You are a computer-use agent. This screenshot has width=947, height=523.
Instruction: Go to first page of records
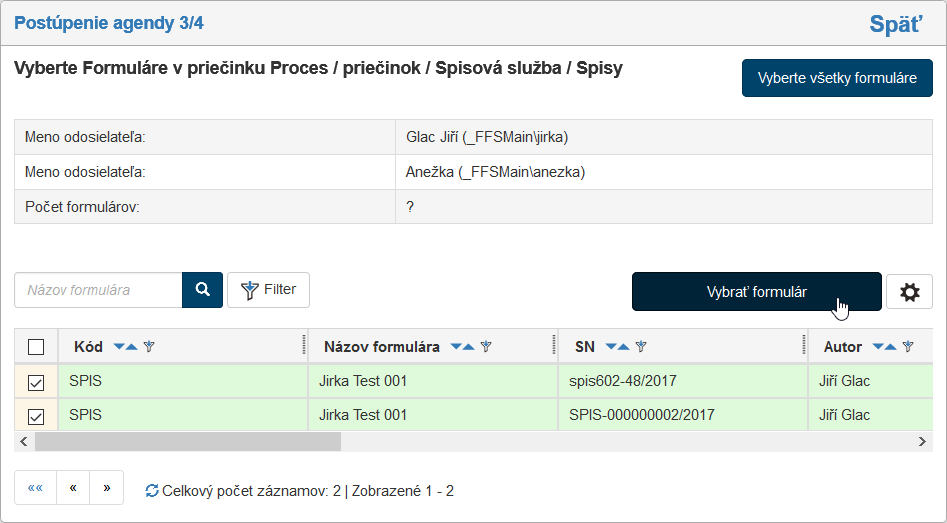[35, 488]
